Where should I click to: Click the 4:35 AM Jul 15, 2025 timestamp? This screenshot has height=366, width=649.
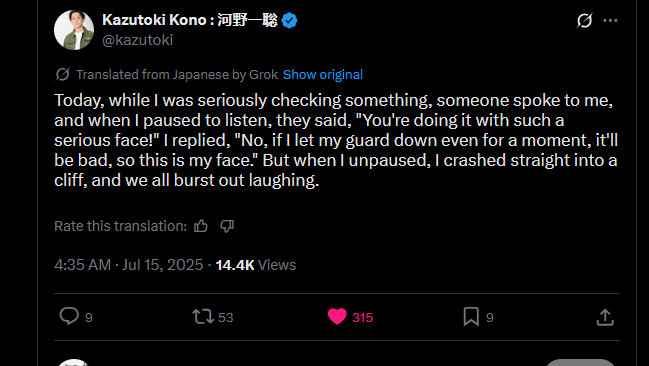click(129, 265)
